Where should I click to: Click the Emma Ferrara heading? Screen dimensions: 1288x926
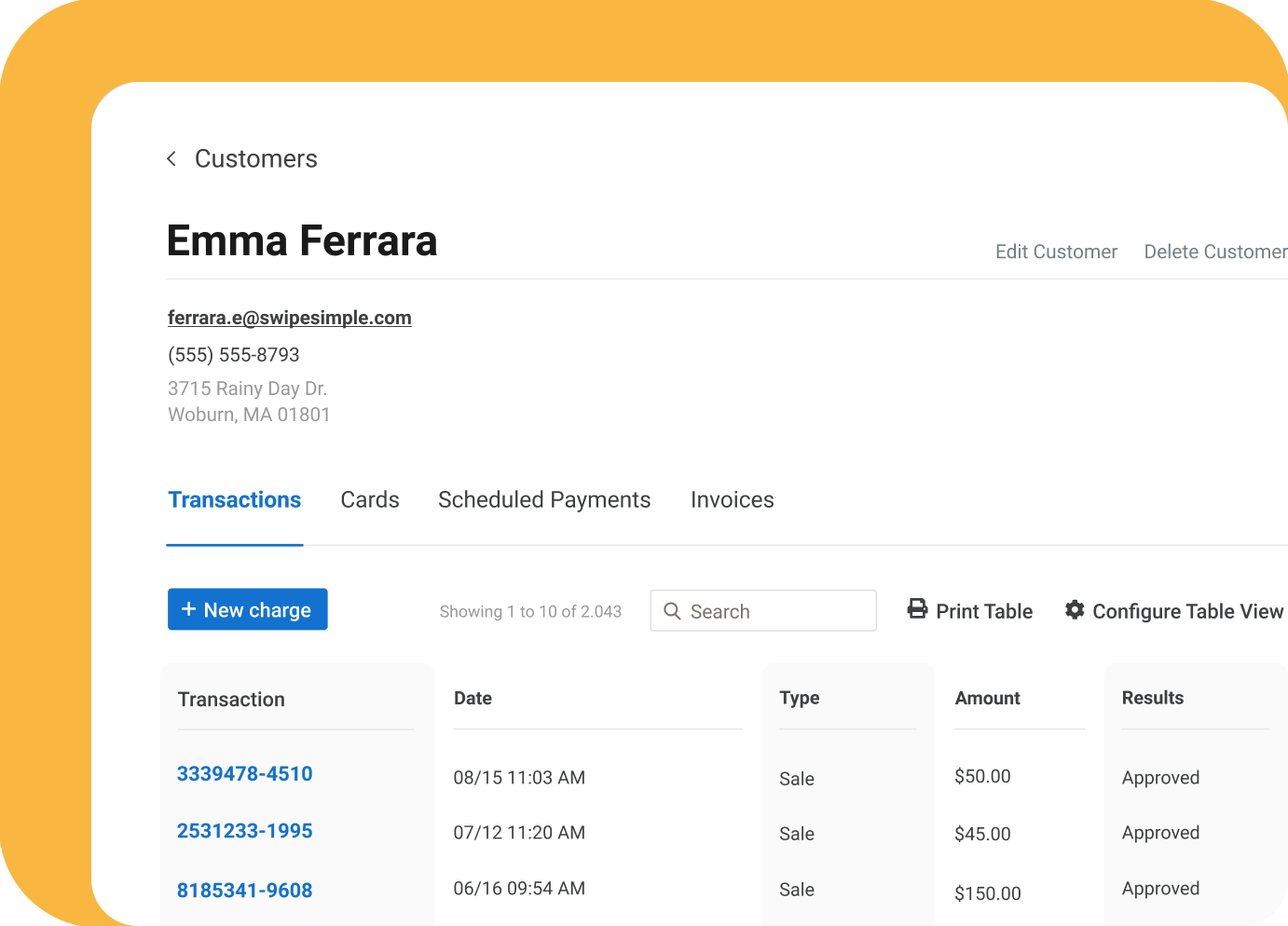coord(302,240)
